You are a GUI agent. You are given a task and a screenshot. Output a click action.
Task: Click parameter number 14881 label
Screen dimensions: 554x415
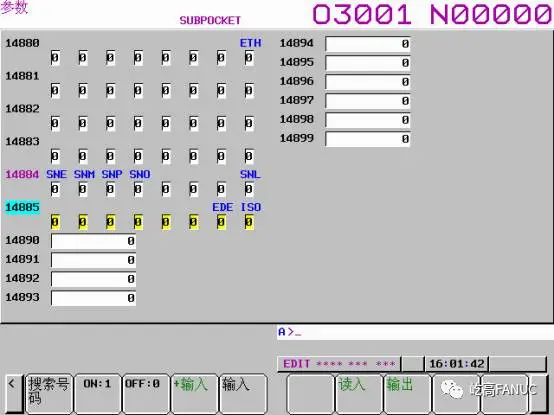click(22, 76)
